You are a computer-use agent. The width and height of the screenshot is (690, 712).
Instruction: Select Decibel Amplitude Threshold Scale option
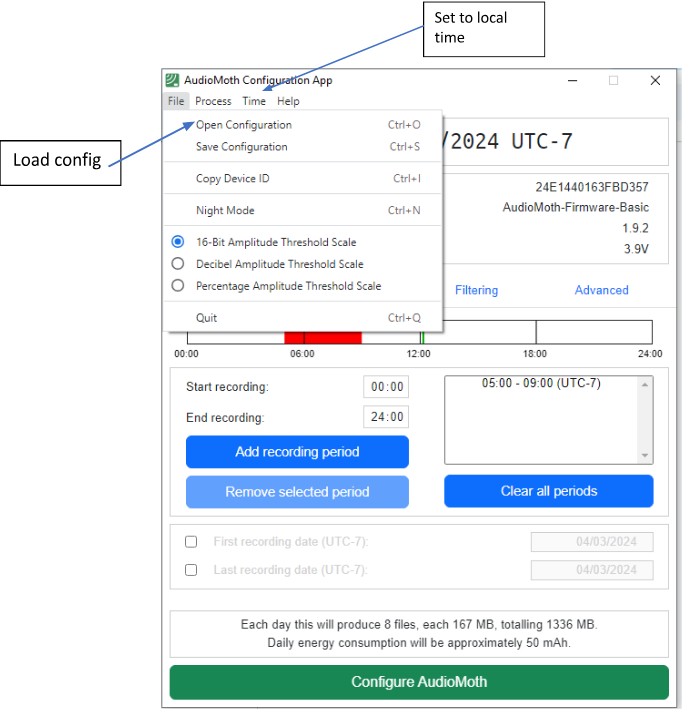(x=279, y=264)
